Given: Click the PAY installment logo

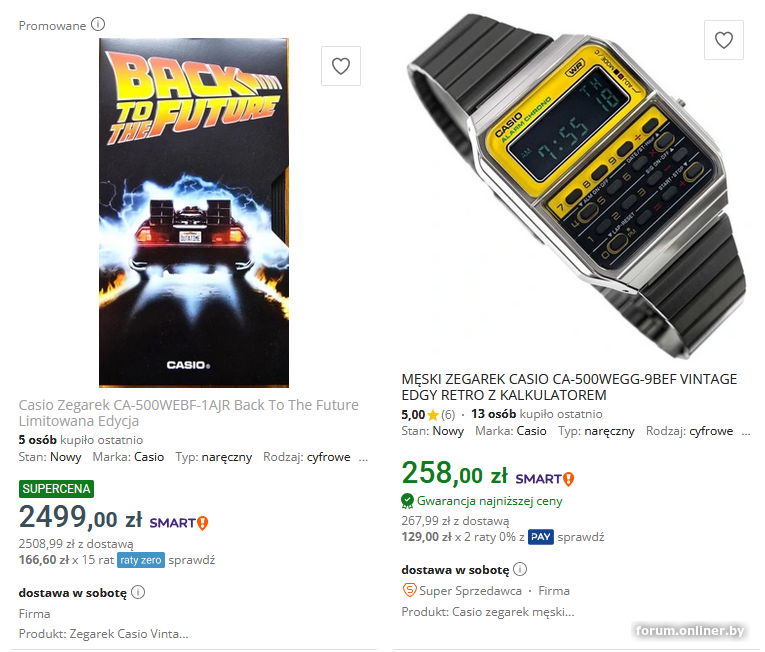Looking at the screenshot, I should 541,537.
